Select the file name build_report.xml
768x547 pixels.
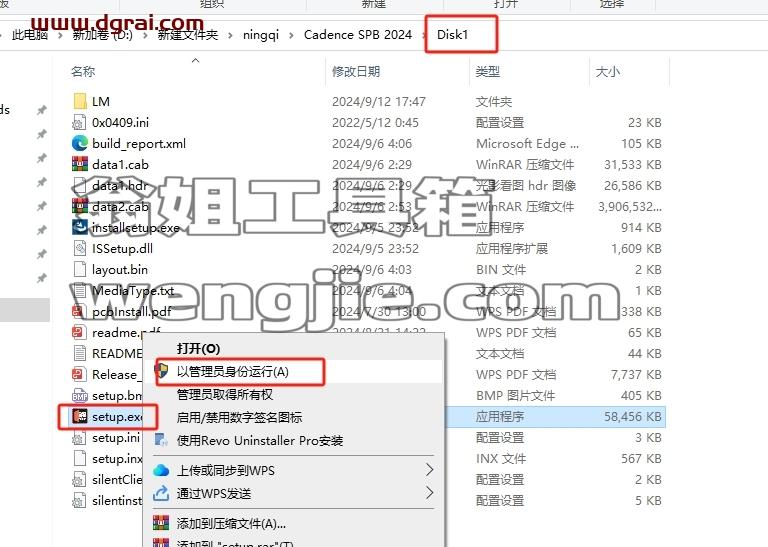tap(139, 143)
